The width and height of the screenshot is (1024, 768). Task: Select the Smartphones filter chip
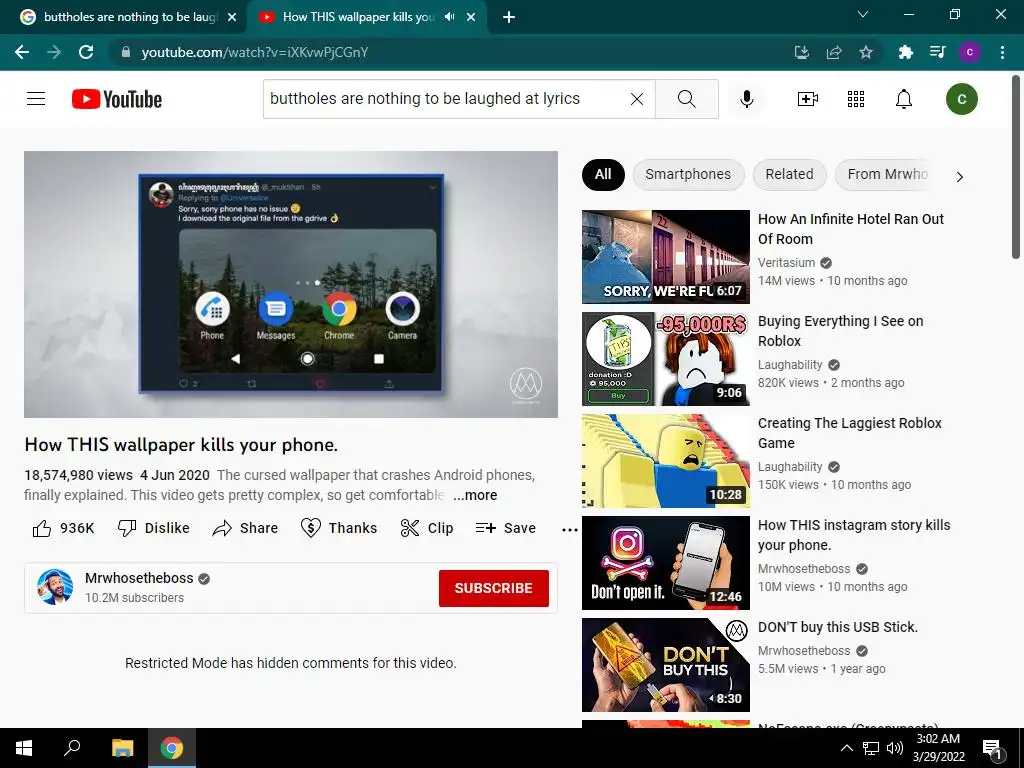coord(688,174)
